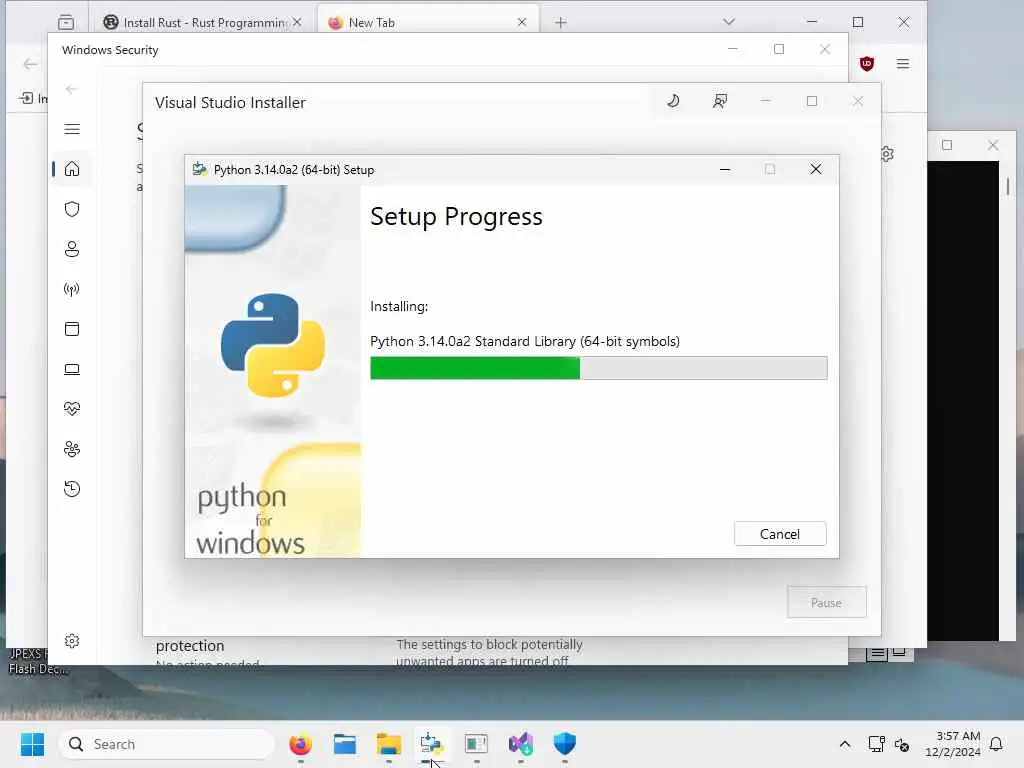This screenshot has width=1024, height=768.
Task: Click Pause in Visual Studio Installer
Action: (x=826, y=602)
